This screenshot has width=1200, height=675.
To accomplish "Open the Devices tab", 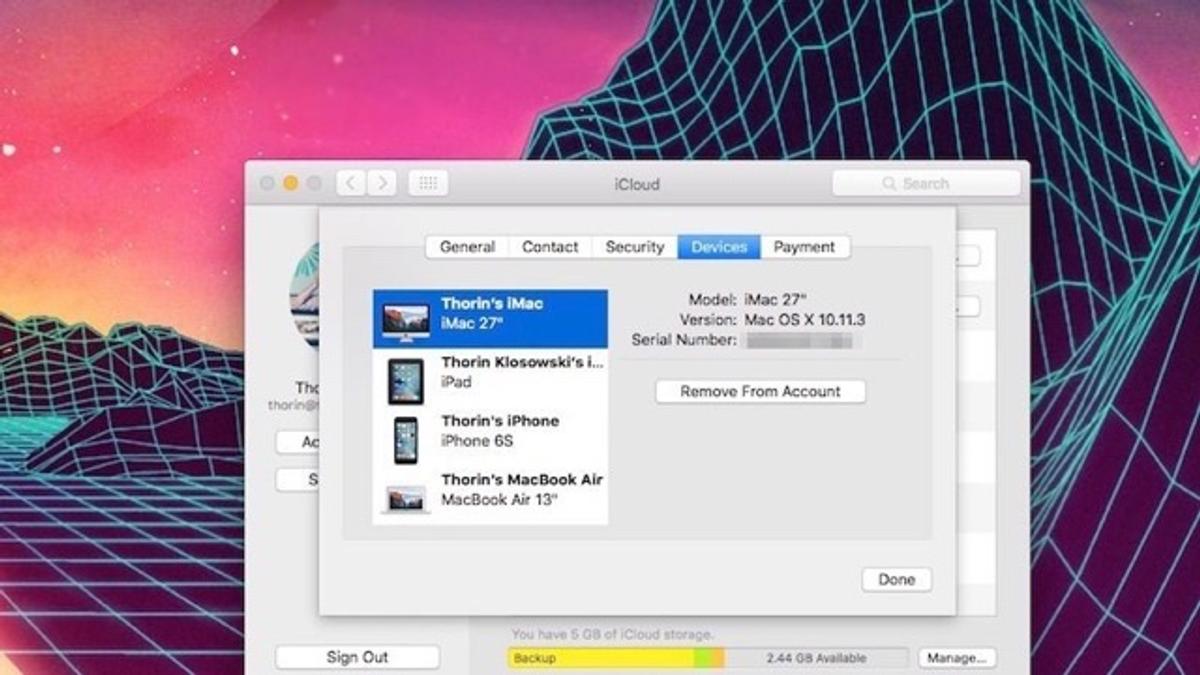I will (719, 246).
